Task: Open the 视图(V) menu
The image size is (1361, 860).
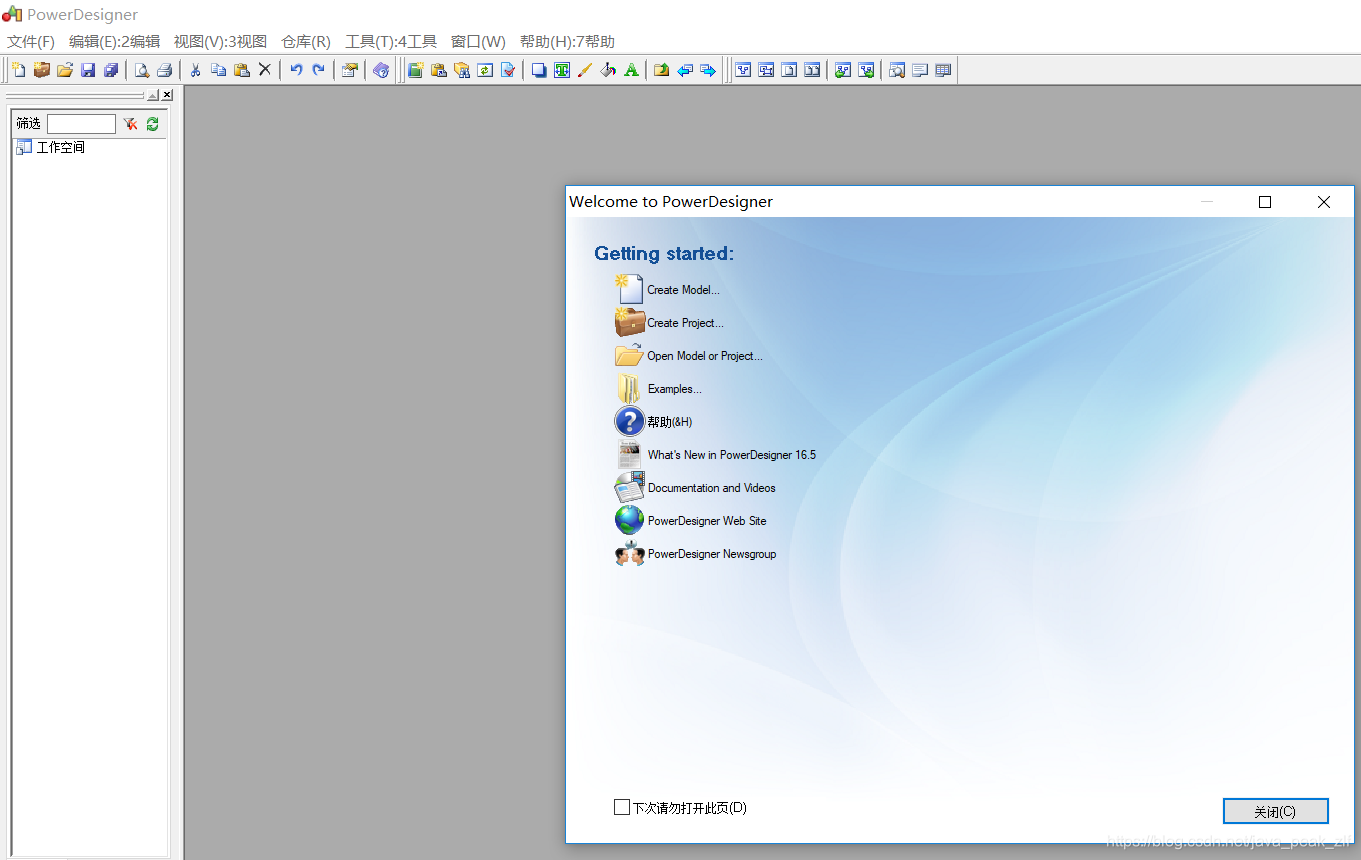Action: click(220, 42)
